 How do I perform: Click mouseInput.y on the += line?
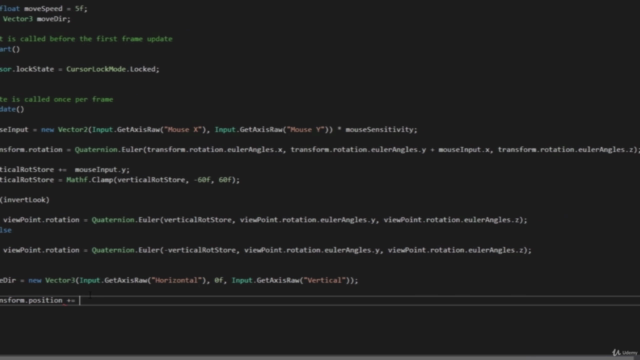point(100,169)
